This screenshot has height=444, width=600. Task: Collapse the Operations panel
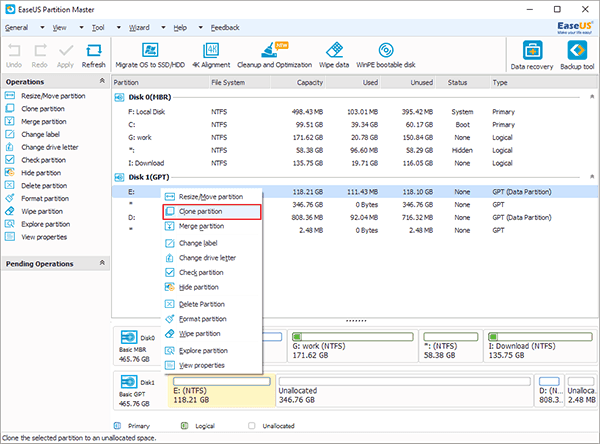point(102,81)
